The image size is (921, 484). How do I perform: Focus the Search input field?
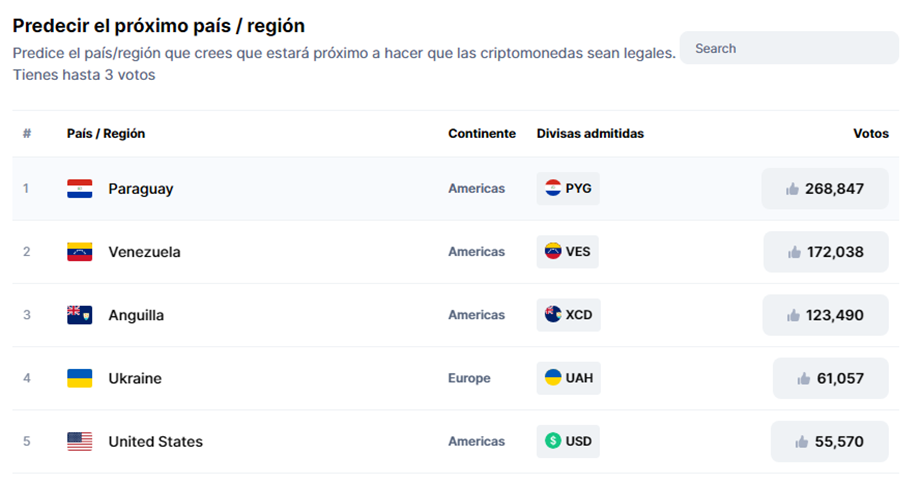pos(789,48)
